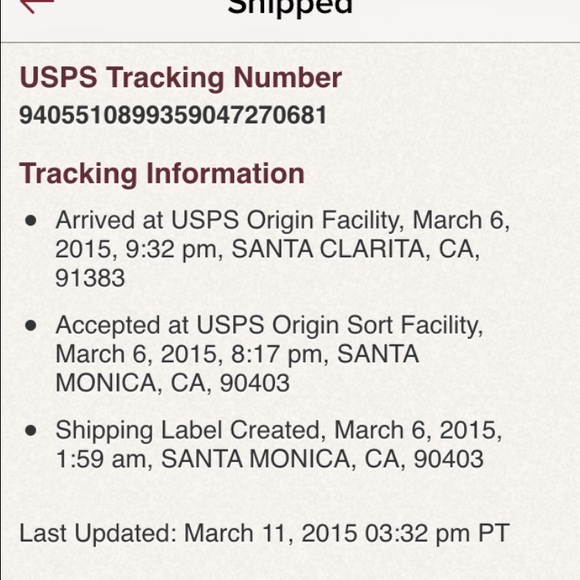Select Accepted at USPS Origin Sort Facility text
The image size is (580, 580).
tap(269, 326)
